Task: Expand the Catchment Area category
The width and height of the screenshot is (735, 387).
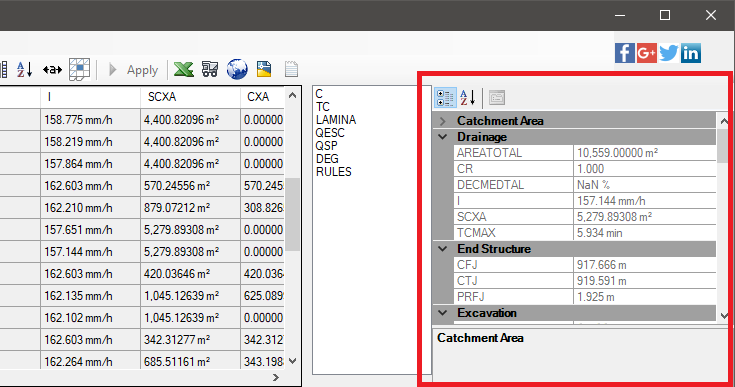Action: click(443, 121)
